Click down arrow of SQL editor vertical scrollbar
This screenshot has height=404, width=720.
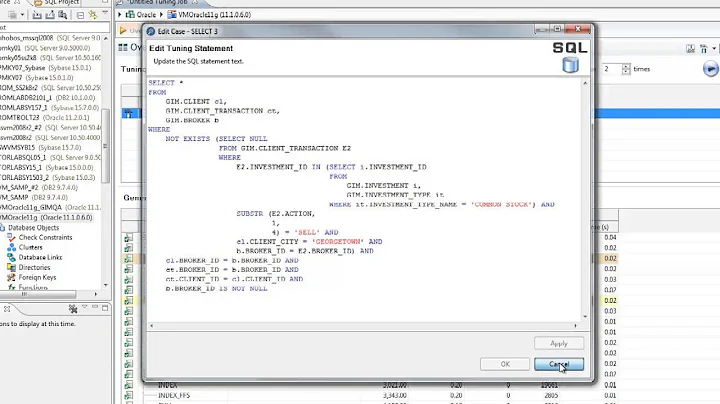(x=585, y=316)
